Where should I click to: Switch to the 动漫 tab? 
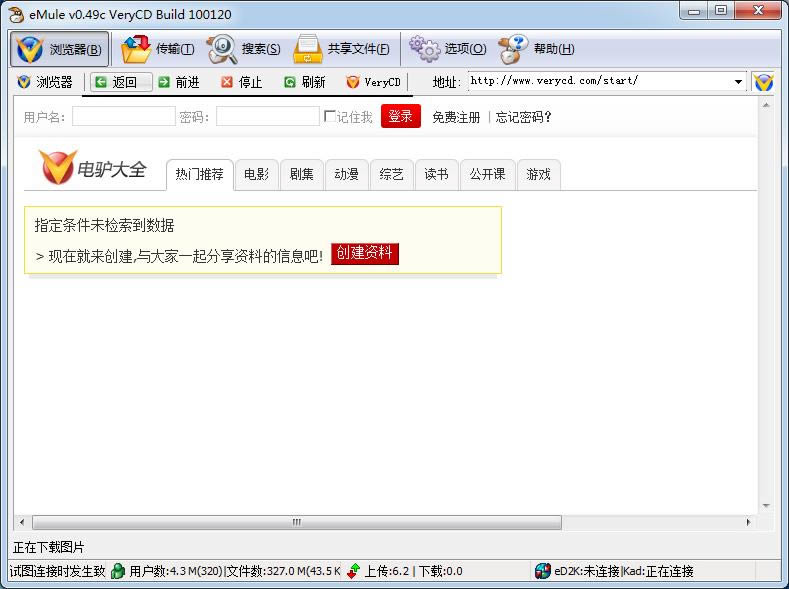tap(347, 175)
